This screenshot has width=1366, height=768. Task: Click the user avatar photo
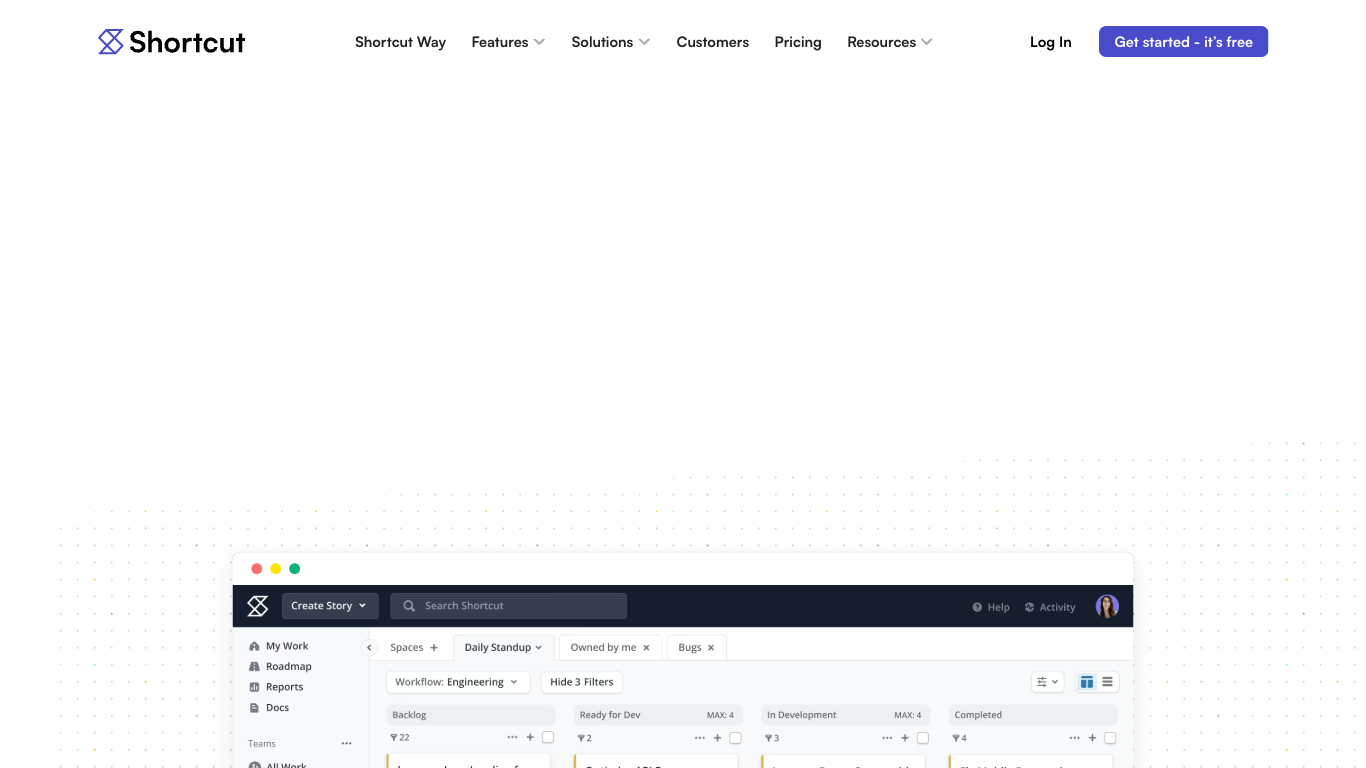pyautogui.click(x=1107, y=606)
